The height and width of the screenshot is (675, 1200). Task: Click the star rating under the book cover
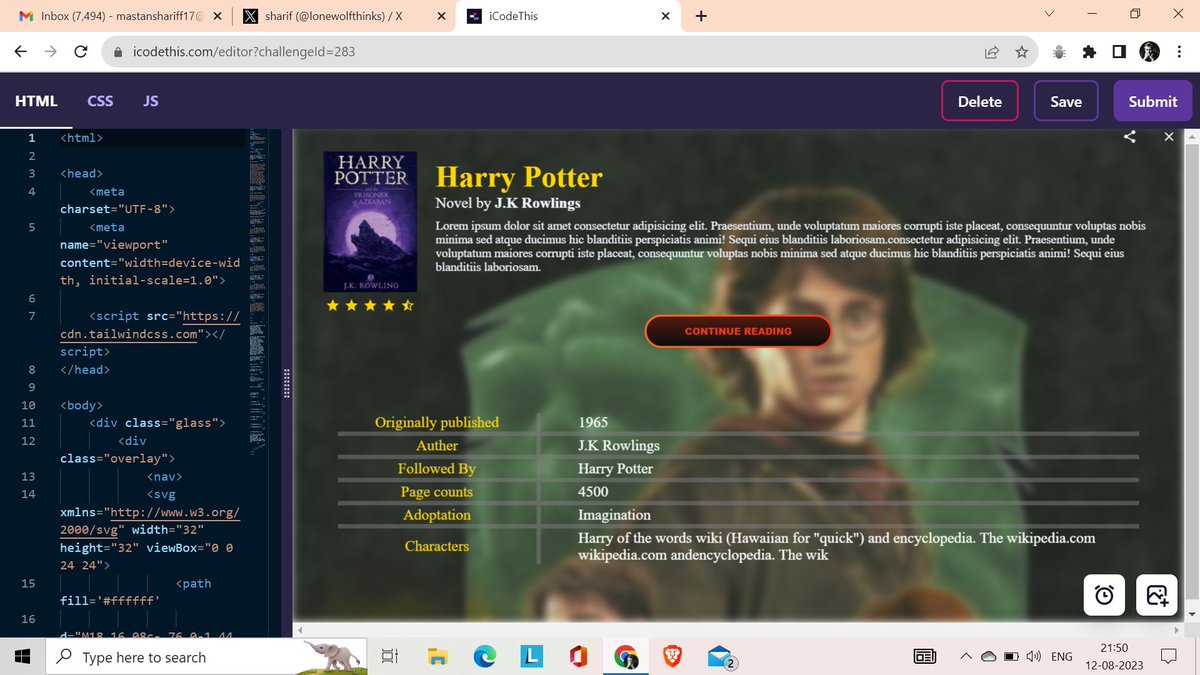(x=370, y=306)
